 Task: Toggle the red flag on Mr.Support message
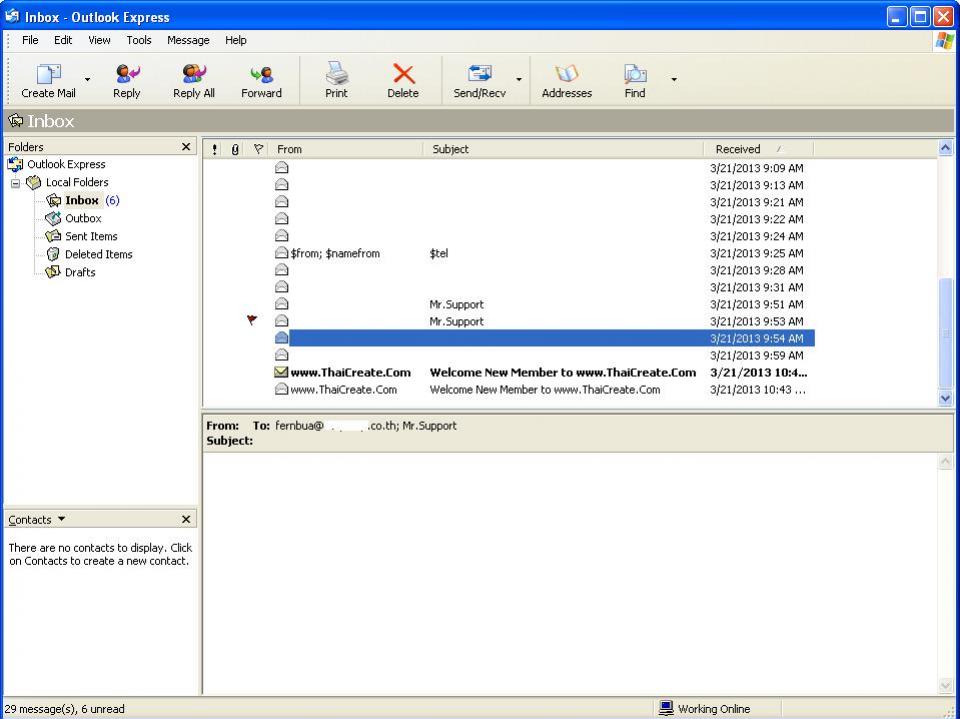pos(253,321)
